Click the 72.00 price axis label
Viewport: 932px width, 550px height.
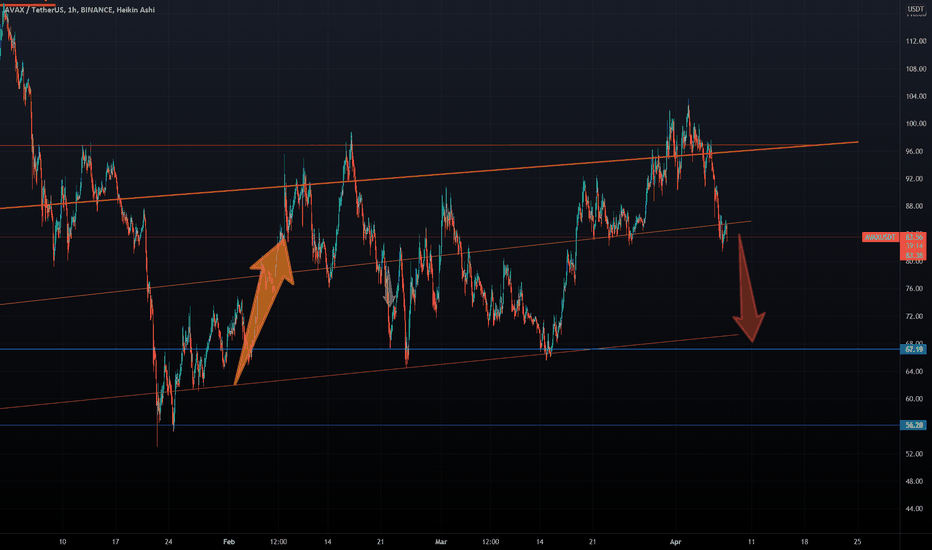point(914,316)
